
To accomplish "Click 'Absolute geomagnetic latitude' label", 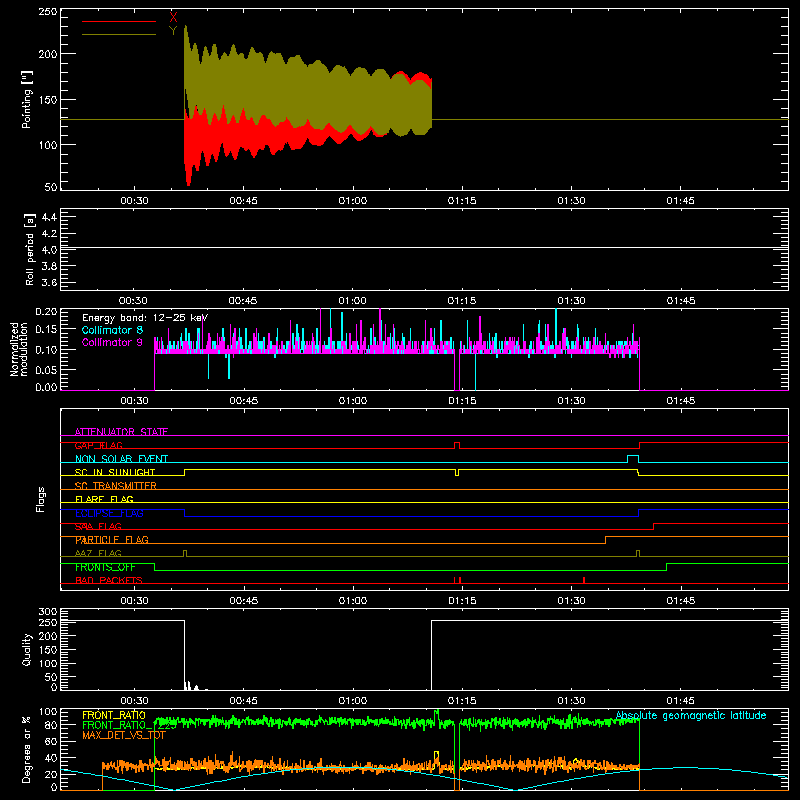I will click(691, 716).
